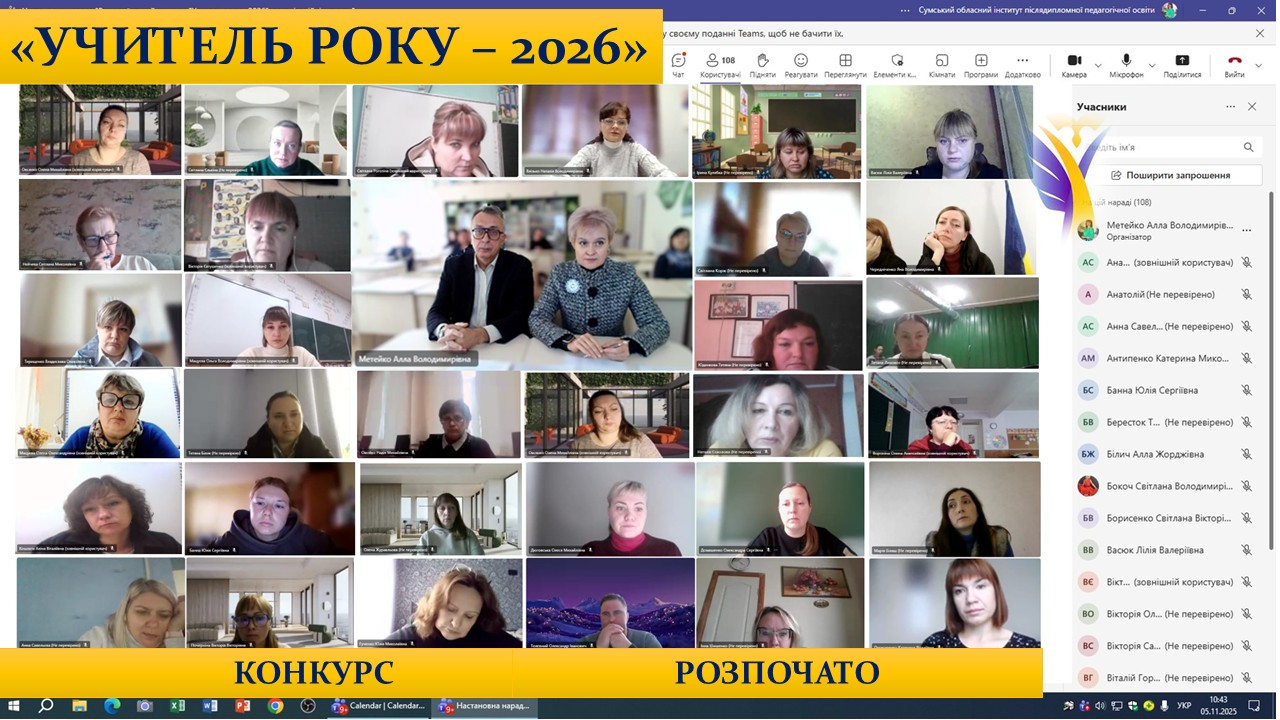Click the main video tile of Метейко Алла Володимирівна
Viewport: 1280px width, 720px height.
(x=522, y=275)
